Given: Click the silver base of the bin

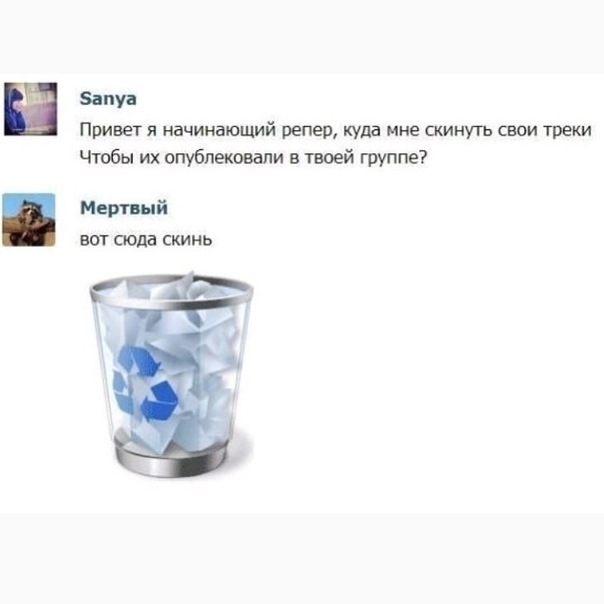Looking at the screenshot, I should click(171, 459).
